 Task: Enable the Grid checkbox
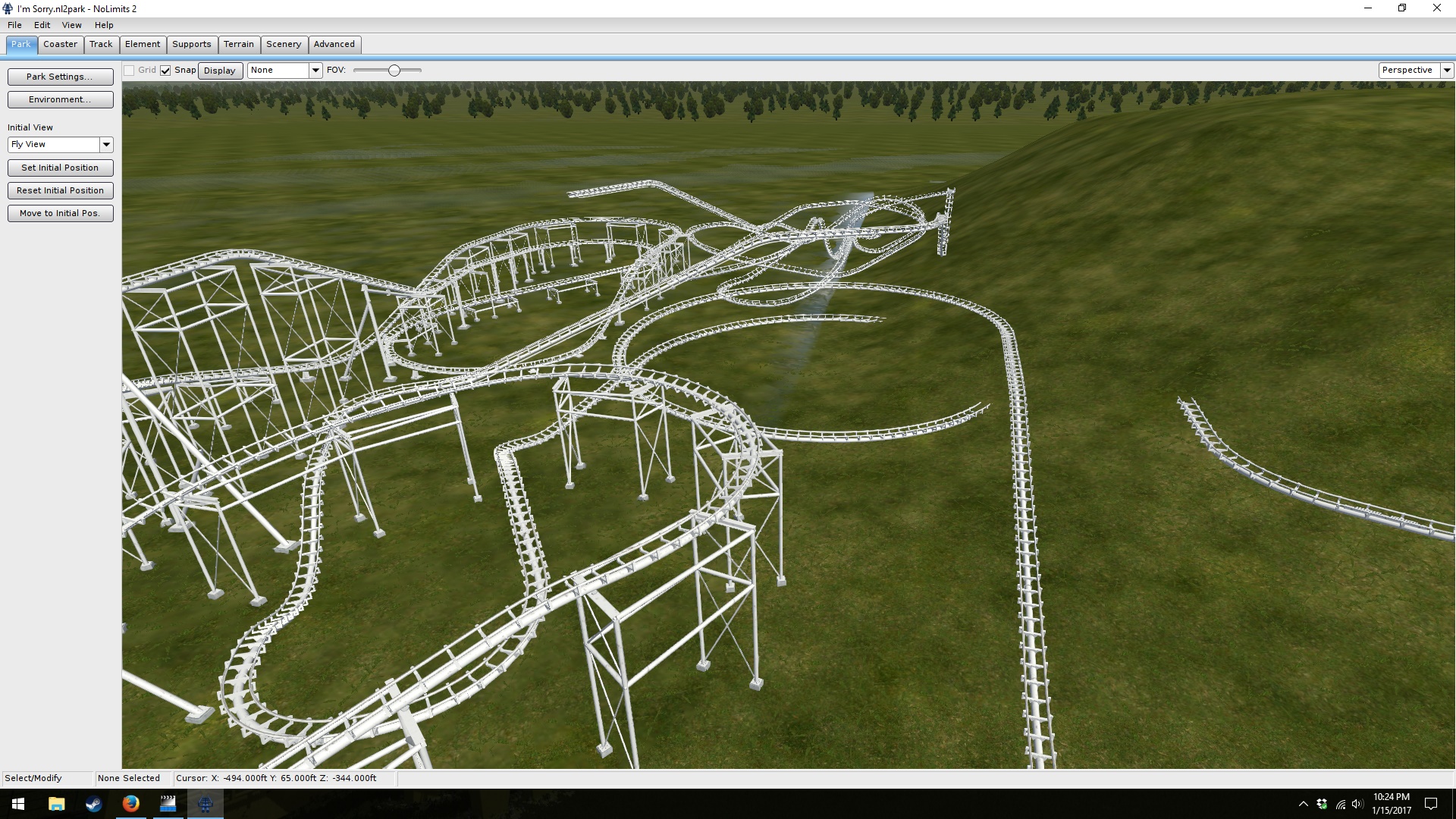click(130, 71)
